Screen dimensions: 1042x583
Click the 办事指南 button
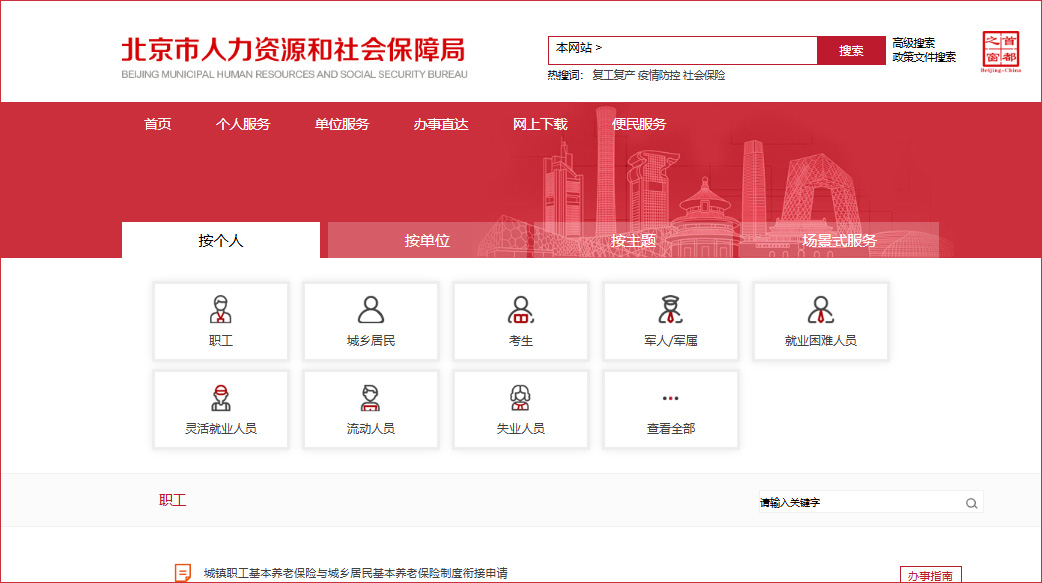[930, 574]
